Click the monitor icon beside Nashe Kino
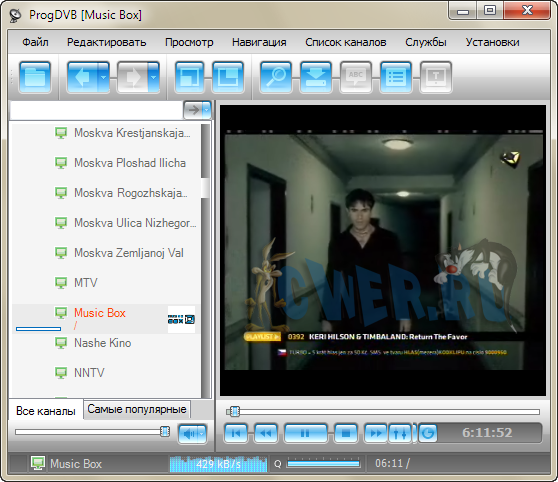This screenshot has width=558, height=482. pyautogui.click(x=61, y=343)
